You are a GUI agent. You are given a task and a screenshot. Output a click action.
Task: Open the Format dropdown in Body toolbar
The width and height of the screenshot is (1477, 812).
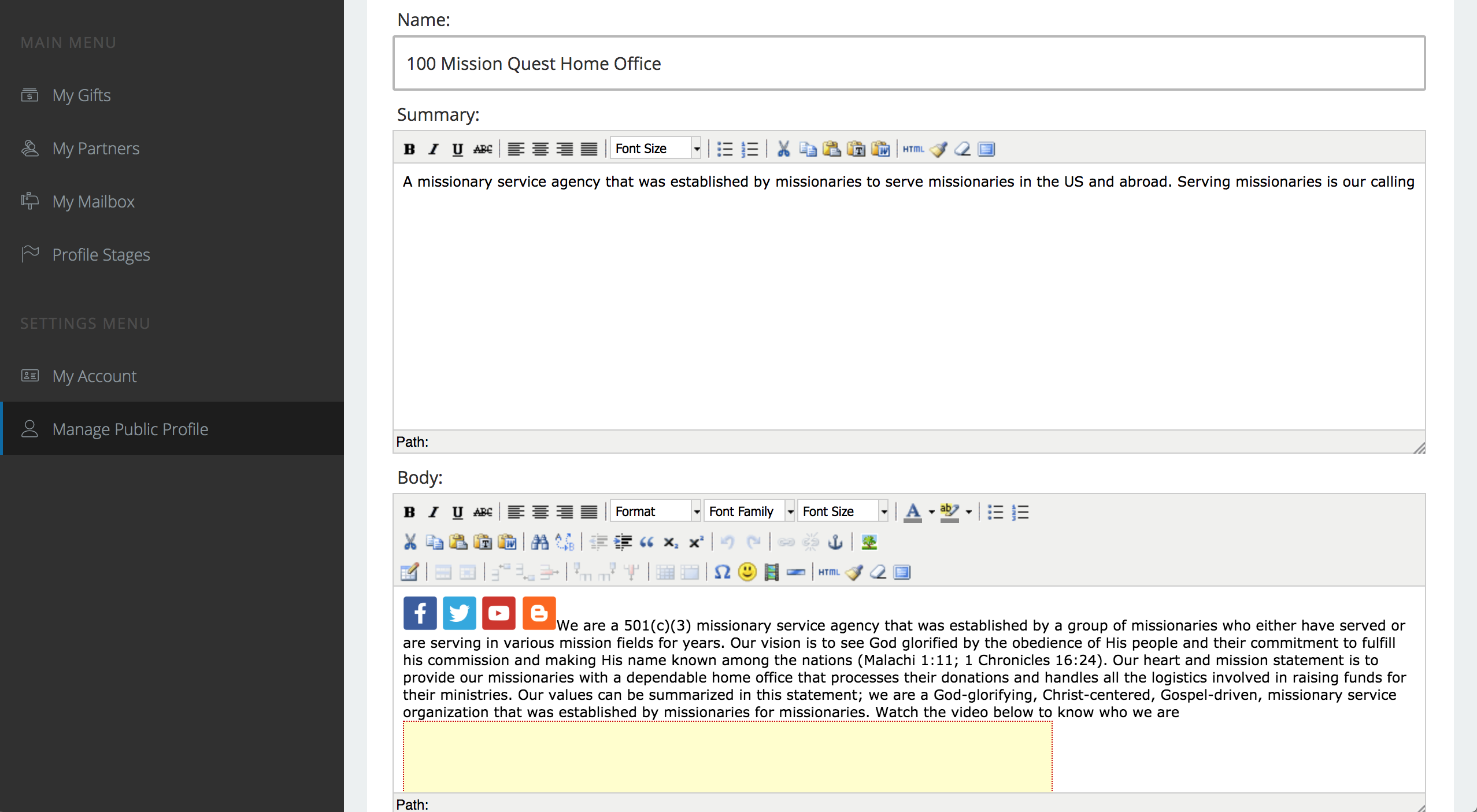pyautogui.click(x=656, y=511)
